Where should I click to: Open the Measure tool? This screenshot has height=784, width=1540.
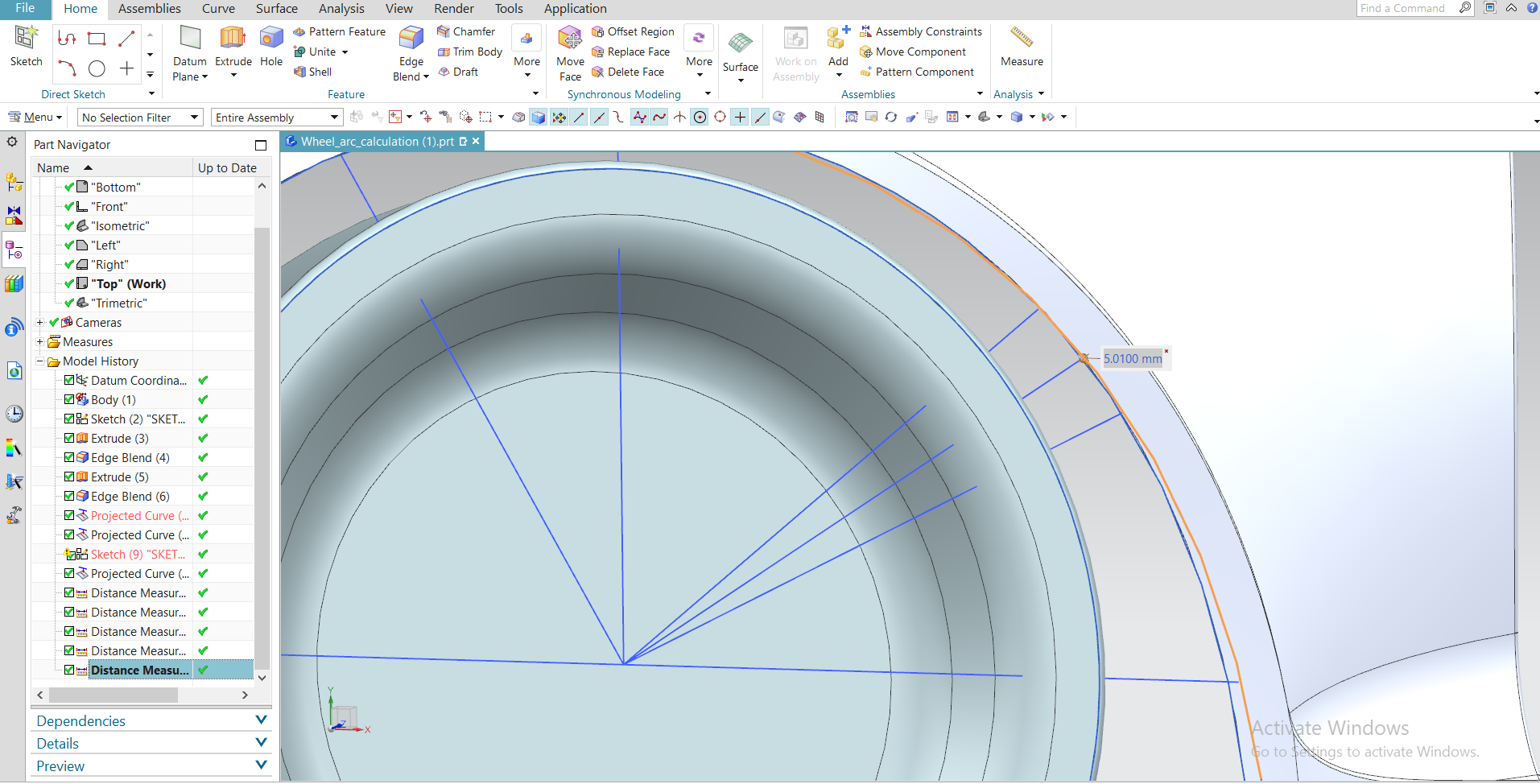(x=1020, y=48)
